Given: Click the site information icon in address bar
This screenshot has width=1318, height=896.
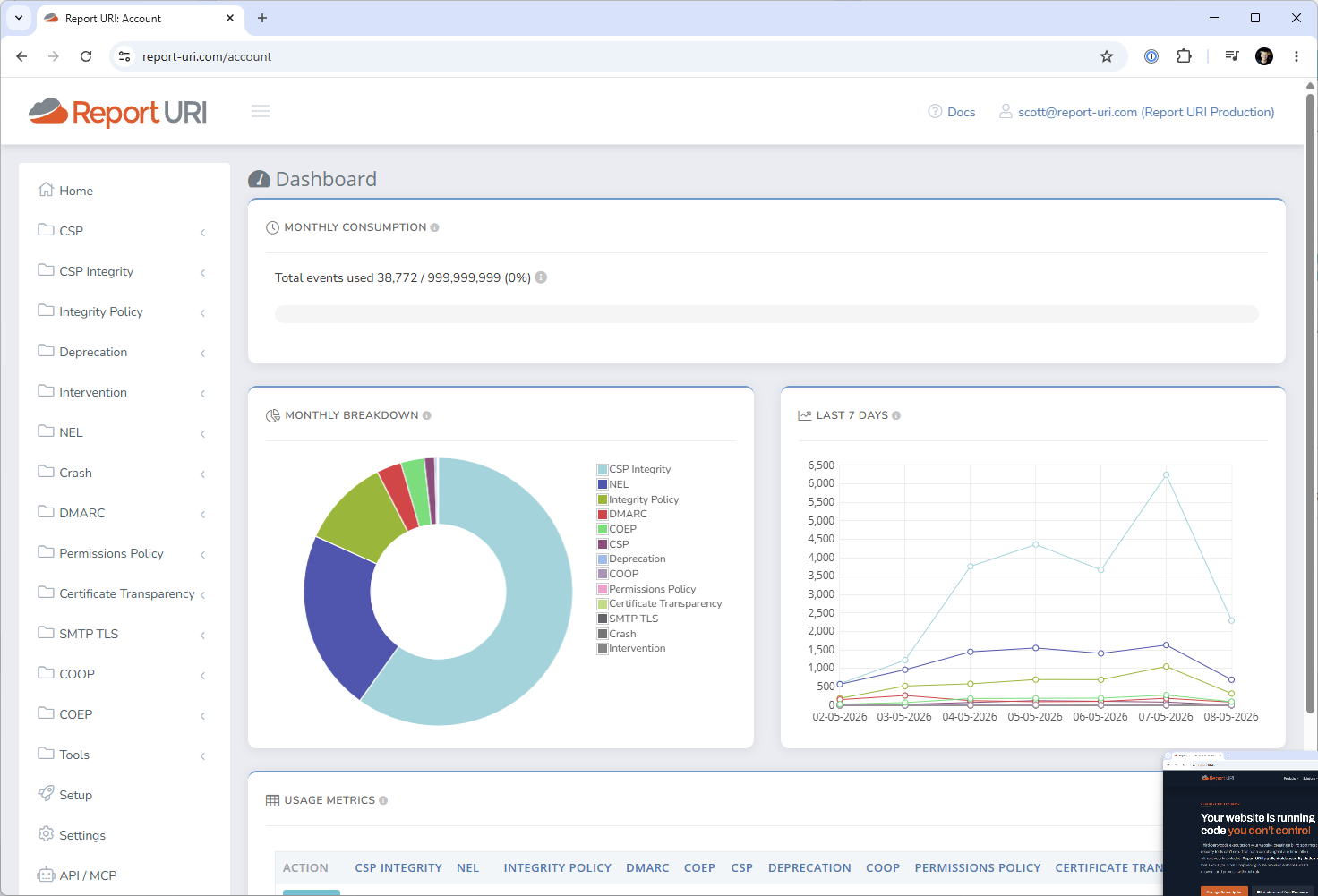Looking at the screenshot, I should pyautogui.click(x=124, y=56).
